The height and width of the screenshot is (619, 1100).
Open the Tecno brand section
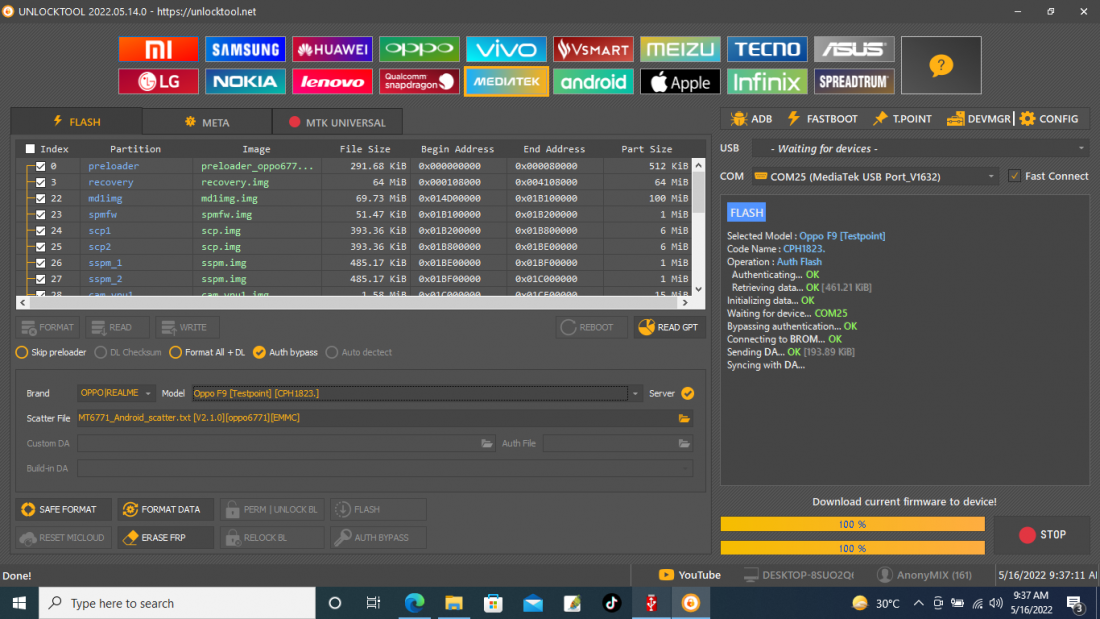click(x=767, y=49)
